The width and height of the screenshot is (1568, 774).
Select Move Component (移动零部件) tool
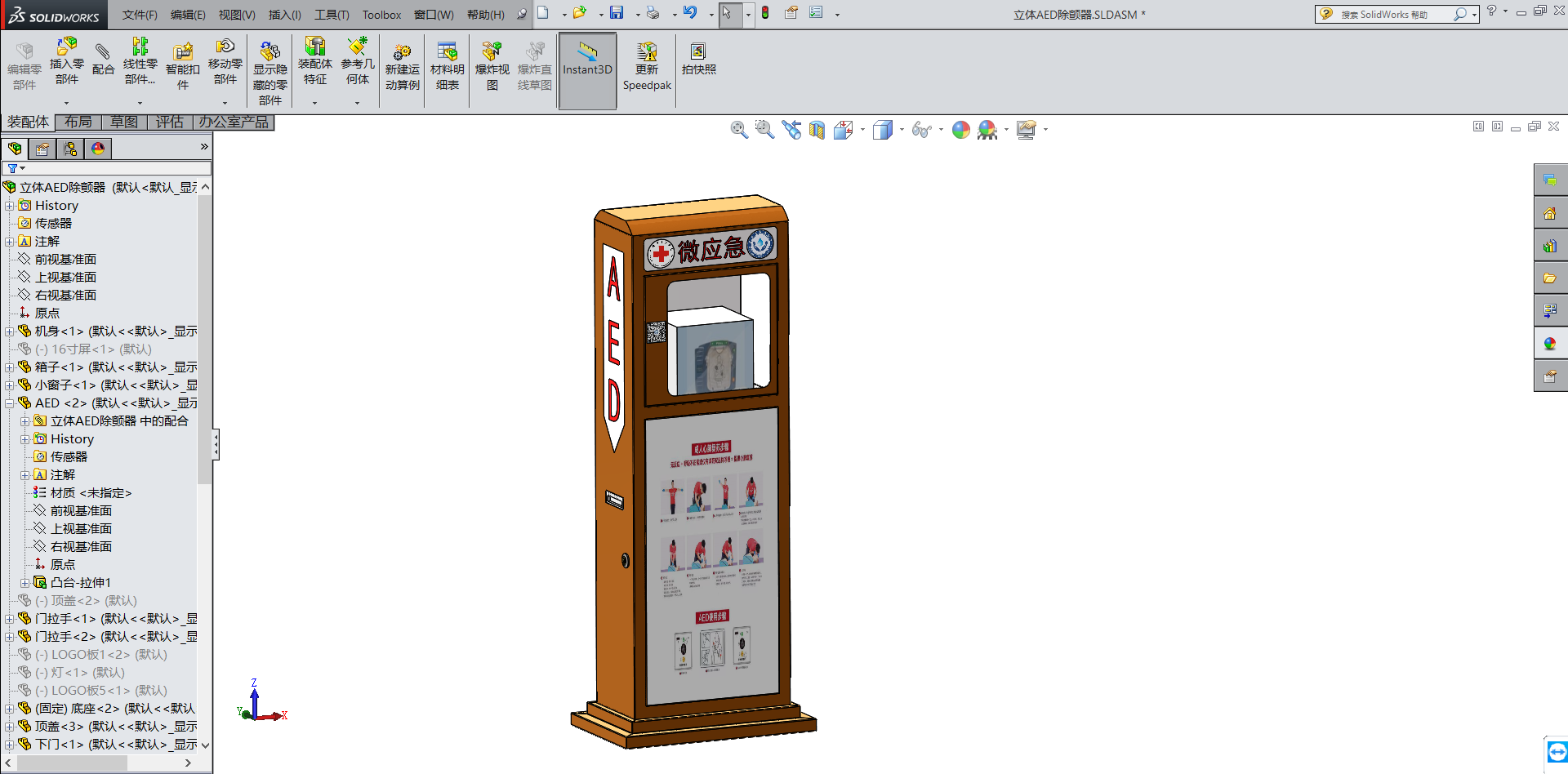225,60
